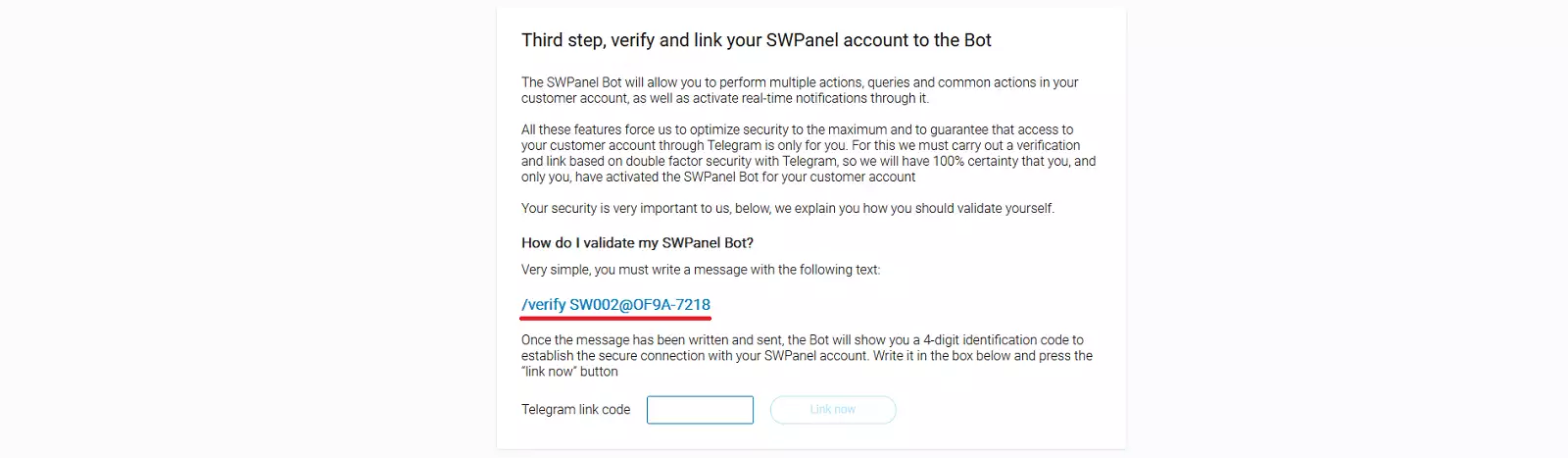This screenshot has width=1568, height=458.
Task: Click the "Telegram link code" field label
Action: (575, 410)
